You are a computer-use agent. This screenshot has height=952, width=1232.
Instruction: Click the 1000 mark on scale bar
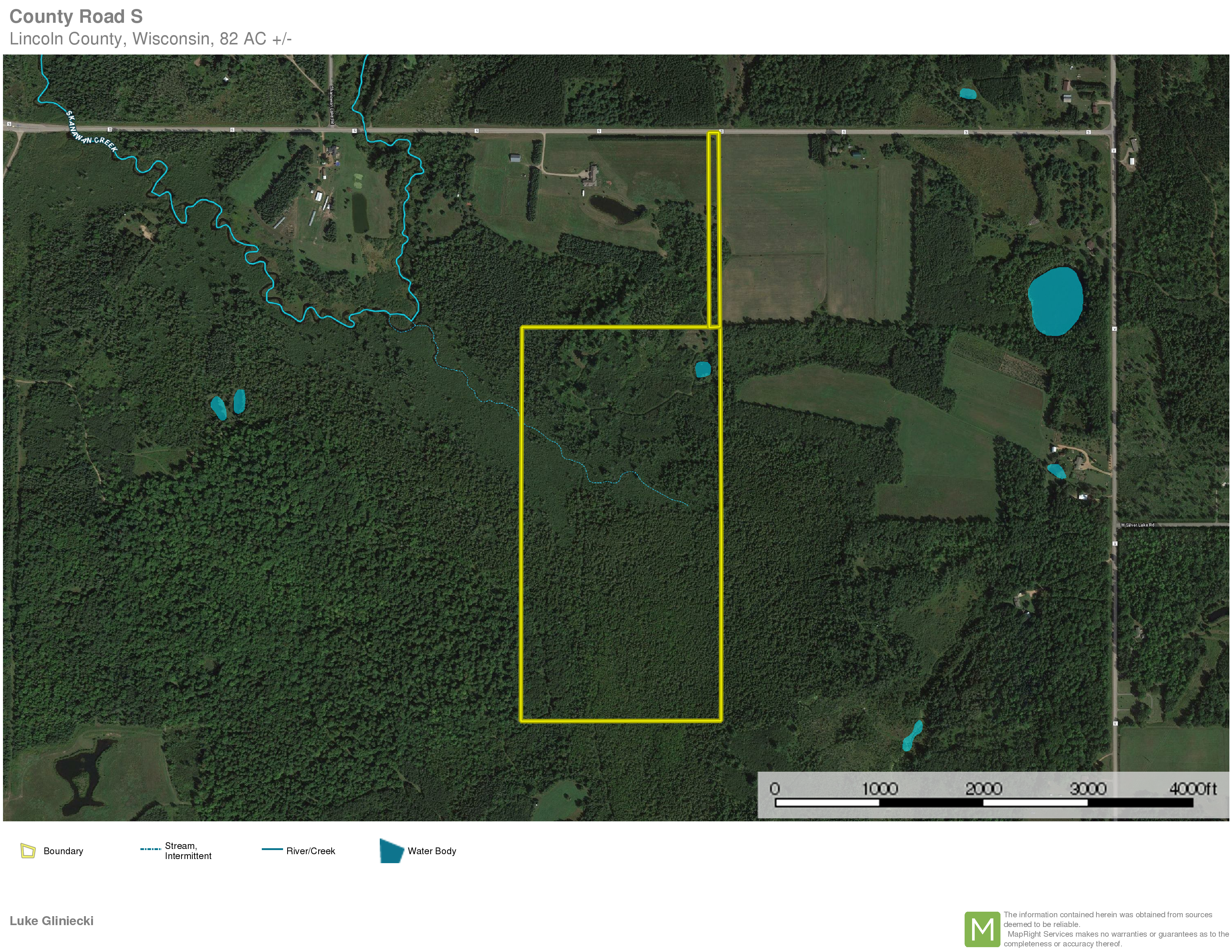(x=879, y=788)
